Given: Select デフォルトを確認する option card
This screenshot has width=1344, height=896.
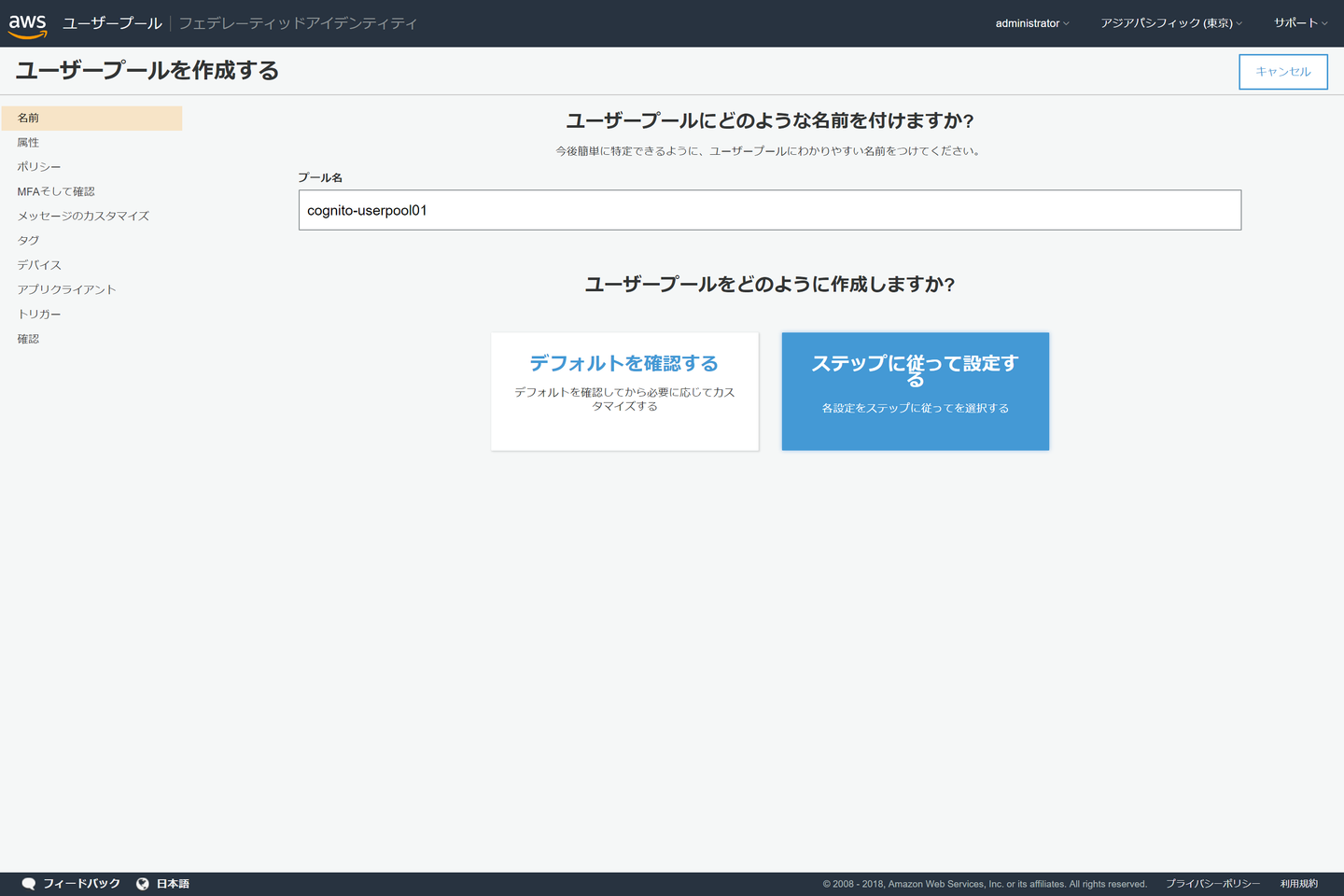Looking at the screenshot, I should pos(624,391).
